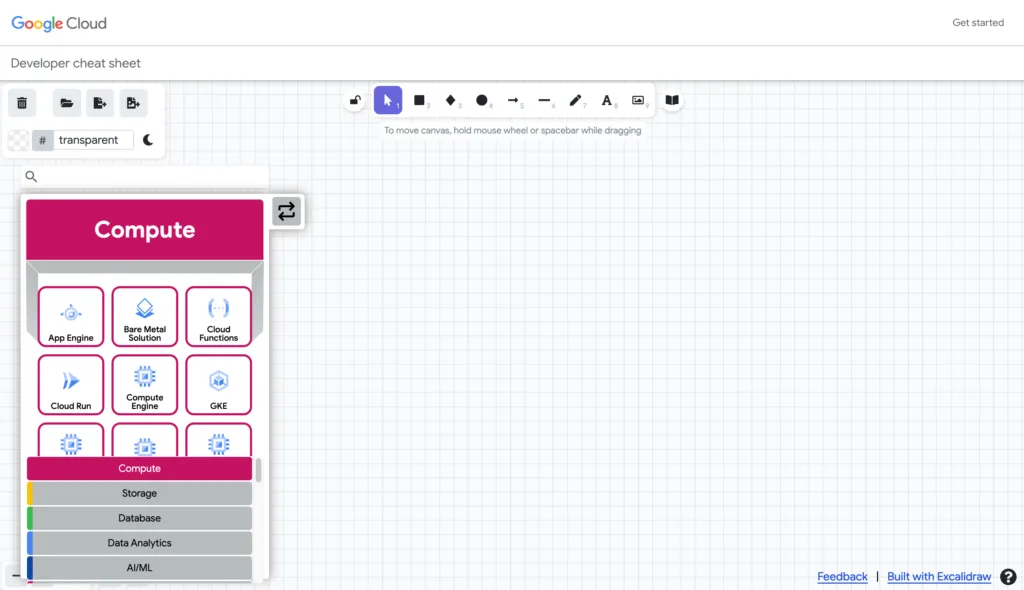Open the Storage category tab
Viewport: 1024px width, 590px height.
click(x=139, y=493)
